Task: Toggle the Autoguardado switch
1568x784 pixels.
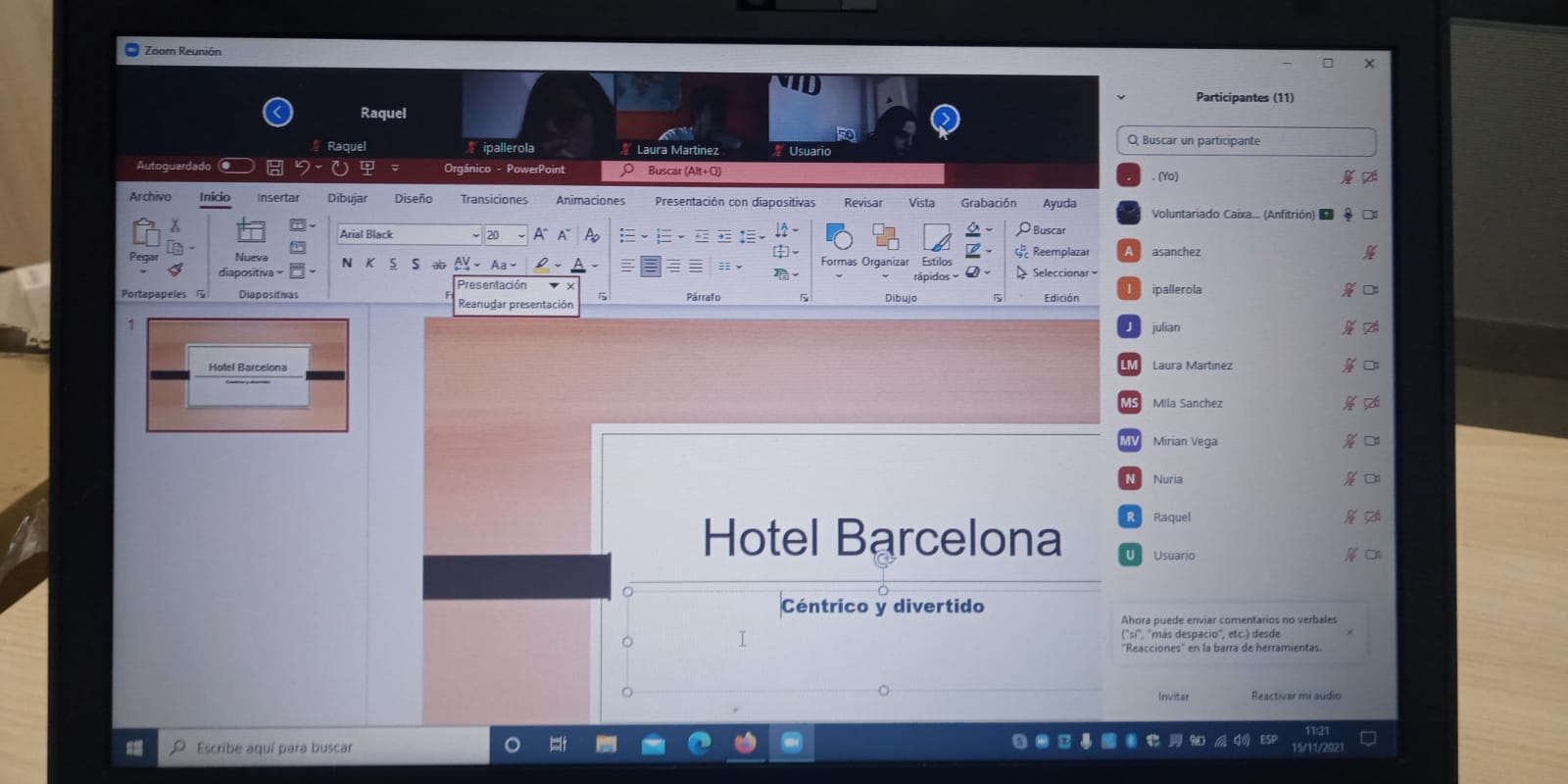Action: pos(236,166)
